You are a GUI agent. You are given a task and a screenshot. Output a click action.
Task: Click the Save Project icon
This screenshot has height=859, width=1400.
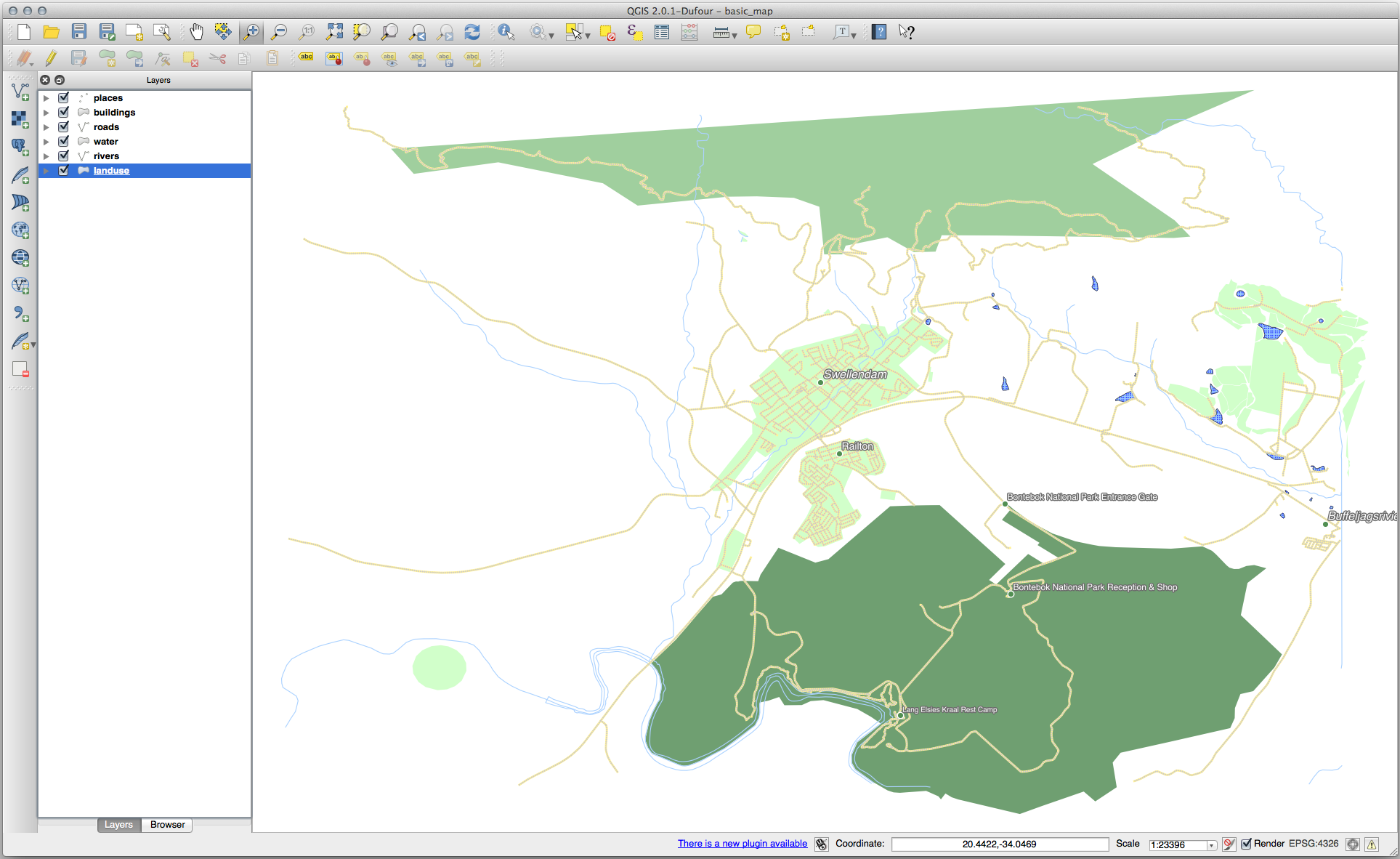(79, 32)
